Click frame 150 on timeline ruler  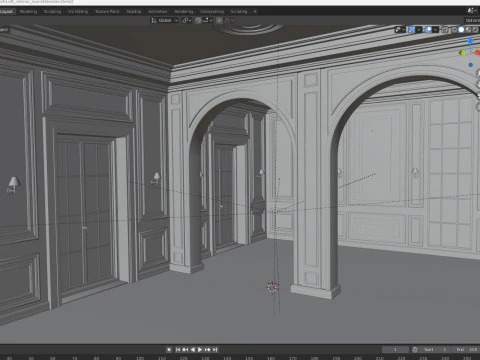[x=249, y=358]
